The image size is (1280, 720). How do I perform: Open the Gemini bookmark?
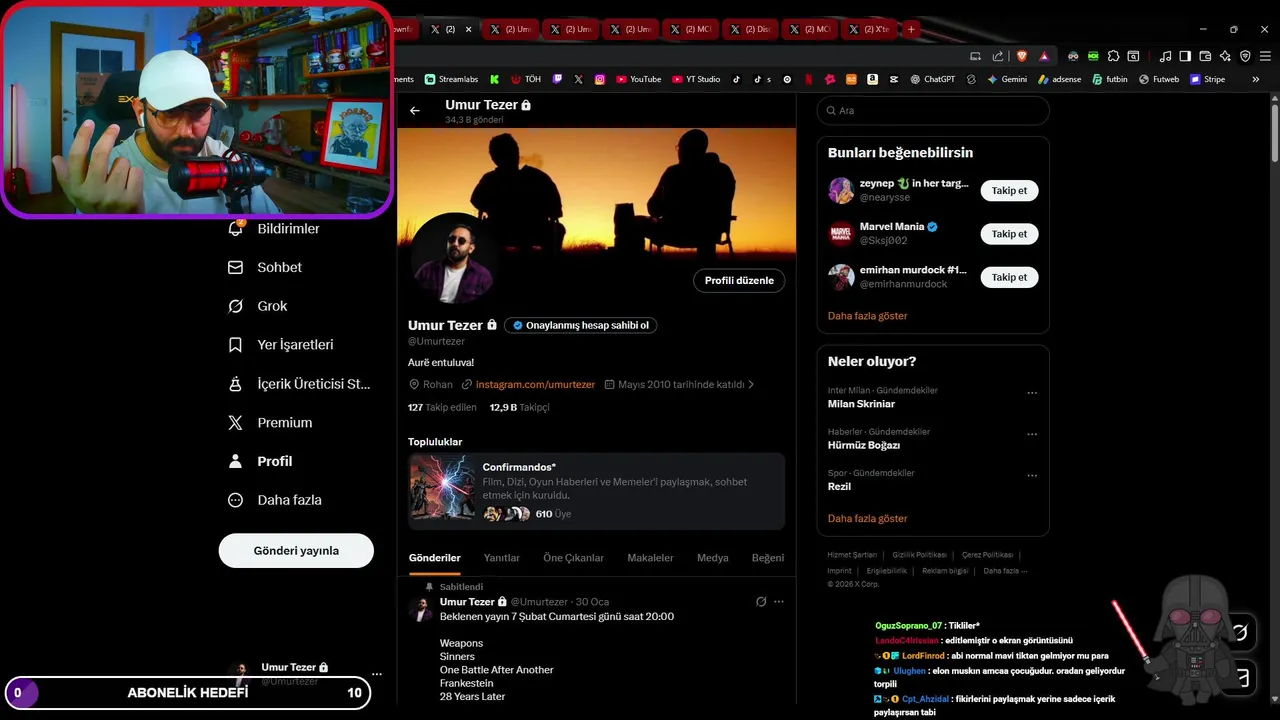[x=1007, y=79]
